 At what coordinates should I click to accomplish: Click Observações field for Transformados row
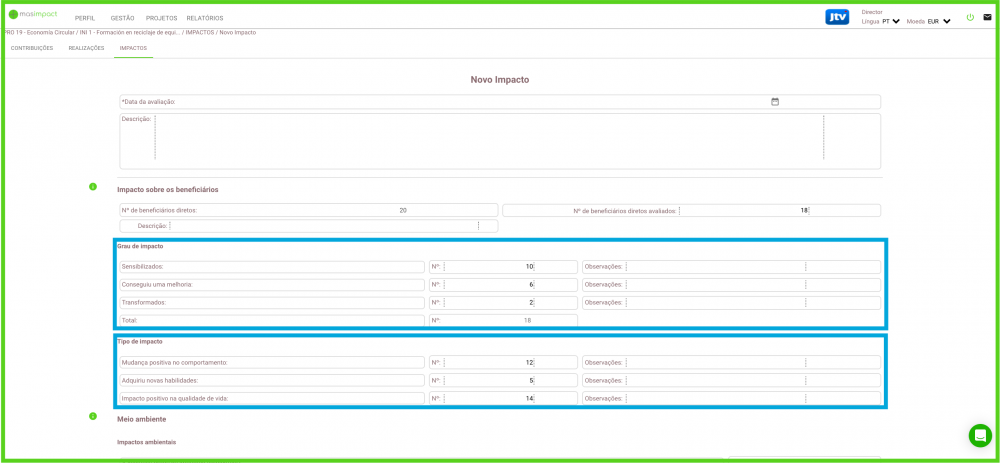715,303
